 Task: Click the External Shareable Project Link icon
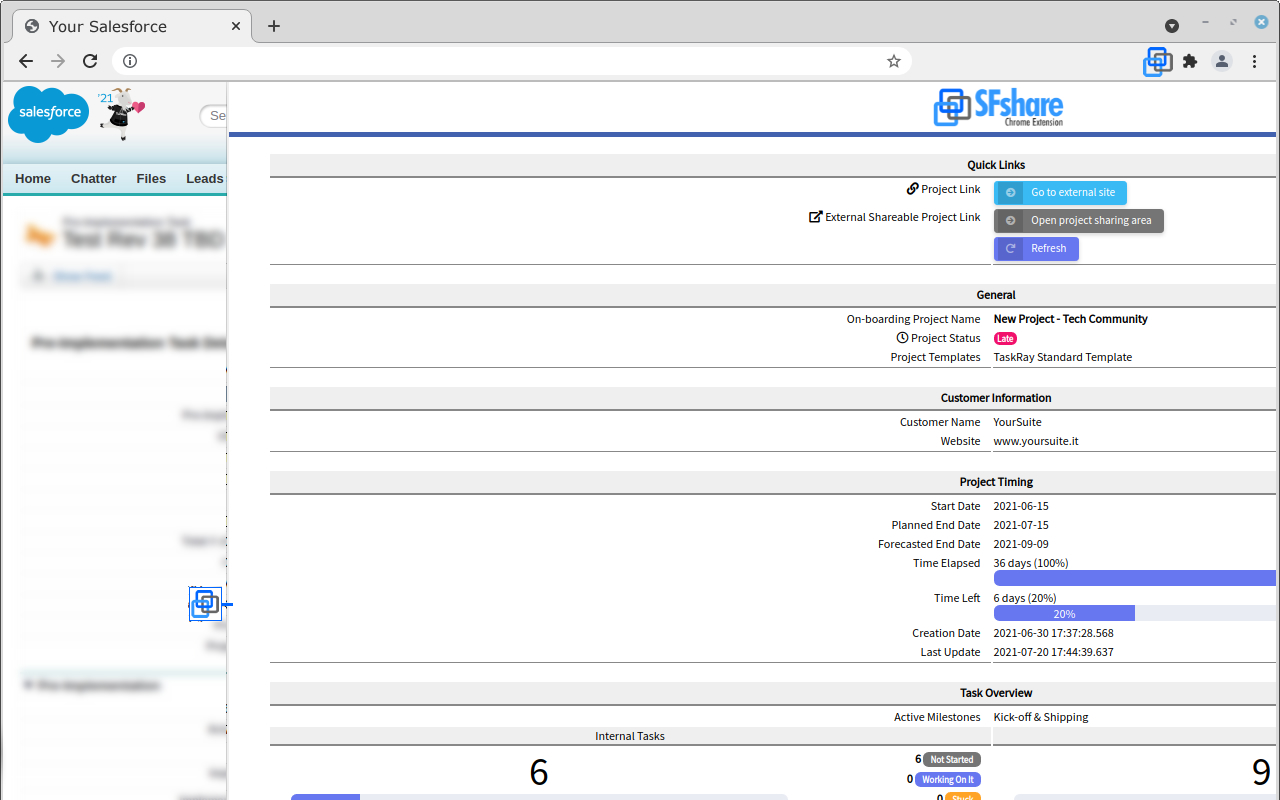click(x=815, y=217)
